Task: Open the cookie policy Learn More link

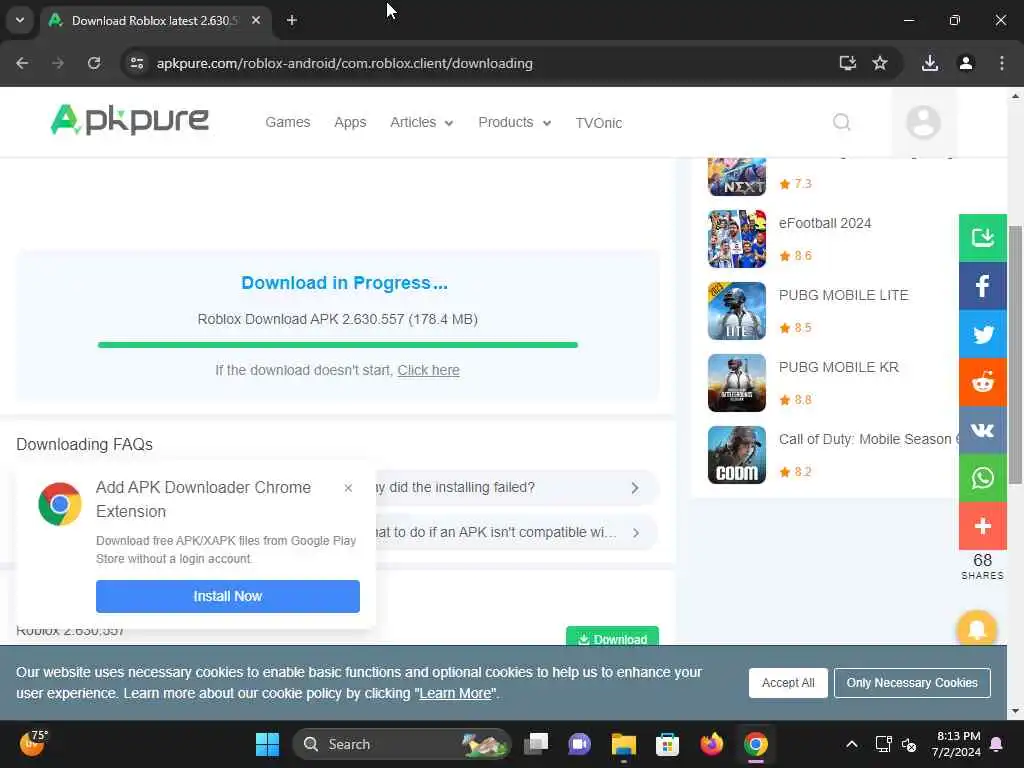Action: (x=455, y=694)
